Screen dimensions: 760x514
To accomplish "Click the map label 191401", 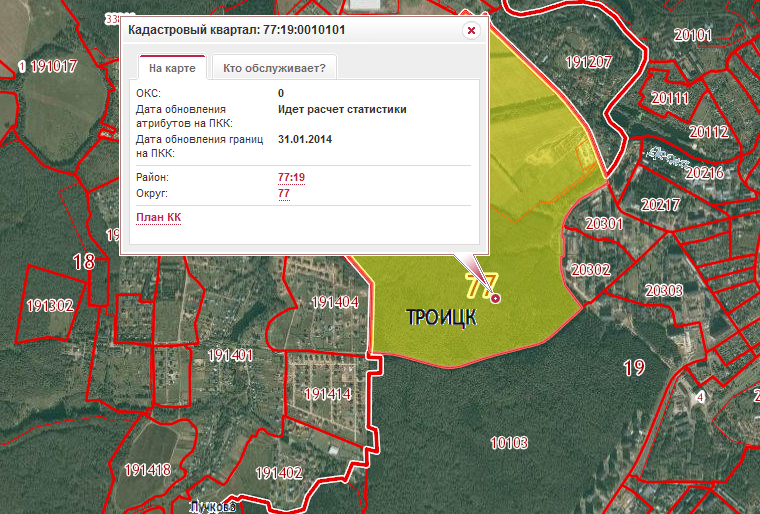I will [230, 356].
